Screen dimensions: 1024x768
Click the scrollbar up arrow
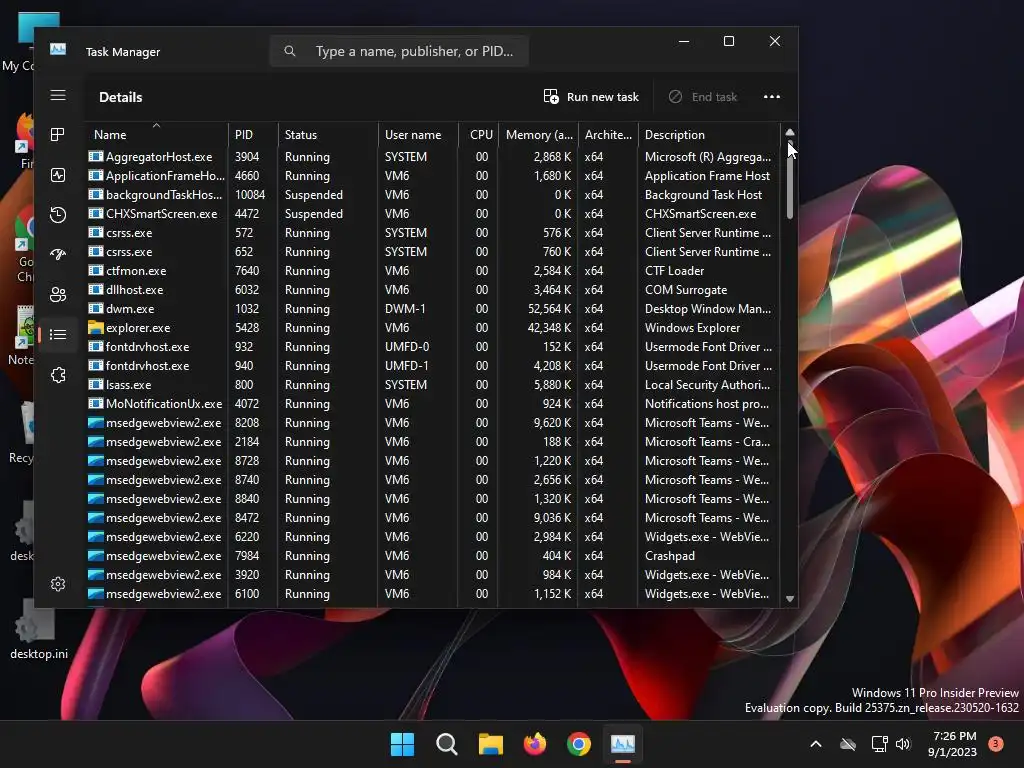tap(790, 132)
